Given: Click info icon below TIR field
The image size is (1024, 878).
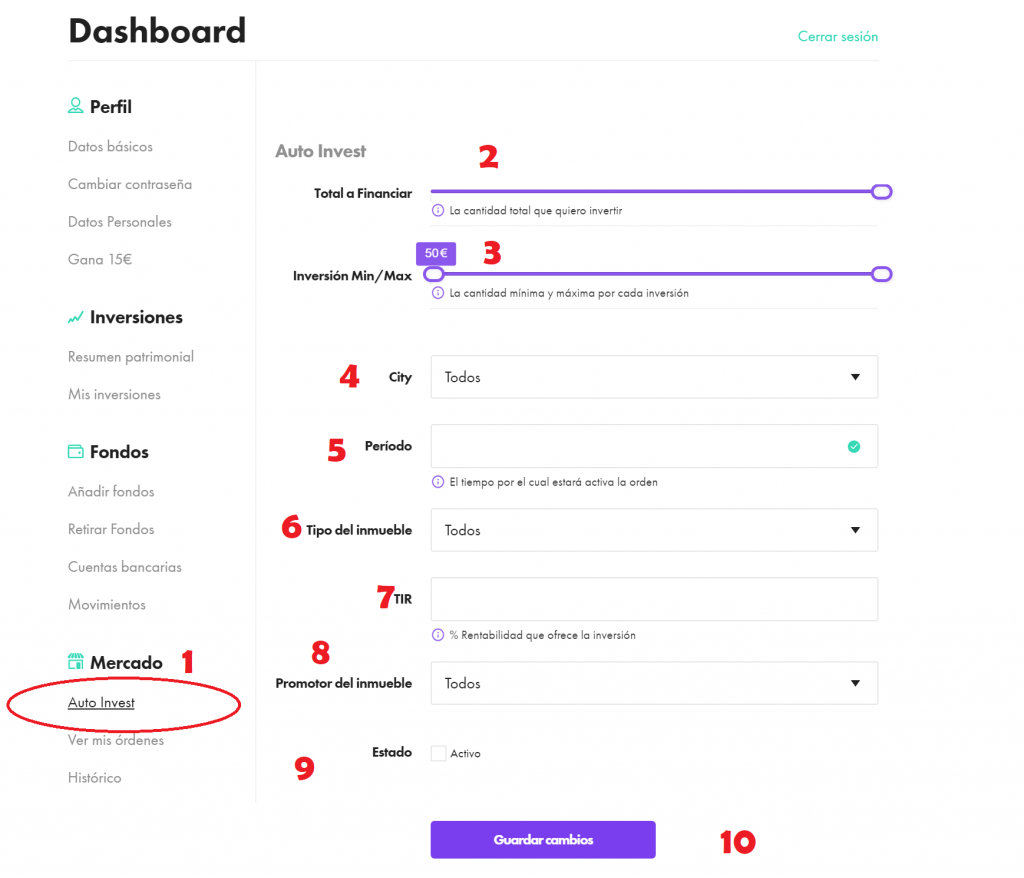Looking at the screenshot, I should point(438,635).
